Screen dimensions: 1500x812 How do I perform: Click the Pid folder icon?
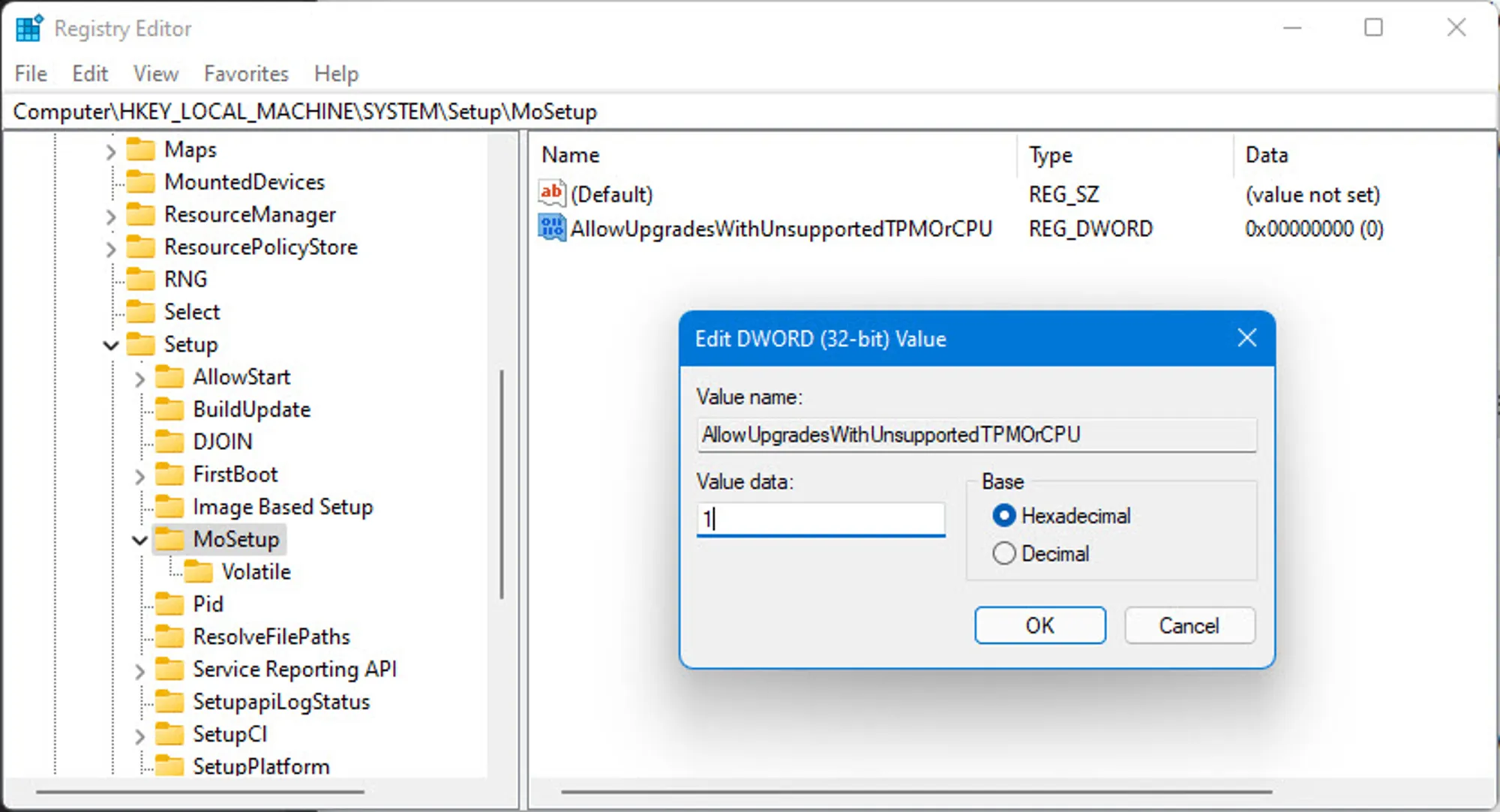[169, 604]
